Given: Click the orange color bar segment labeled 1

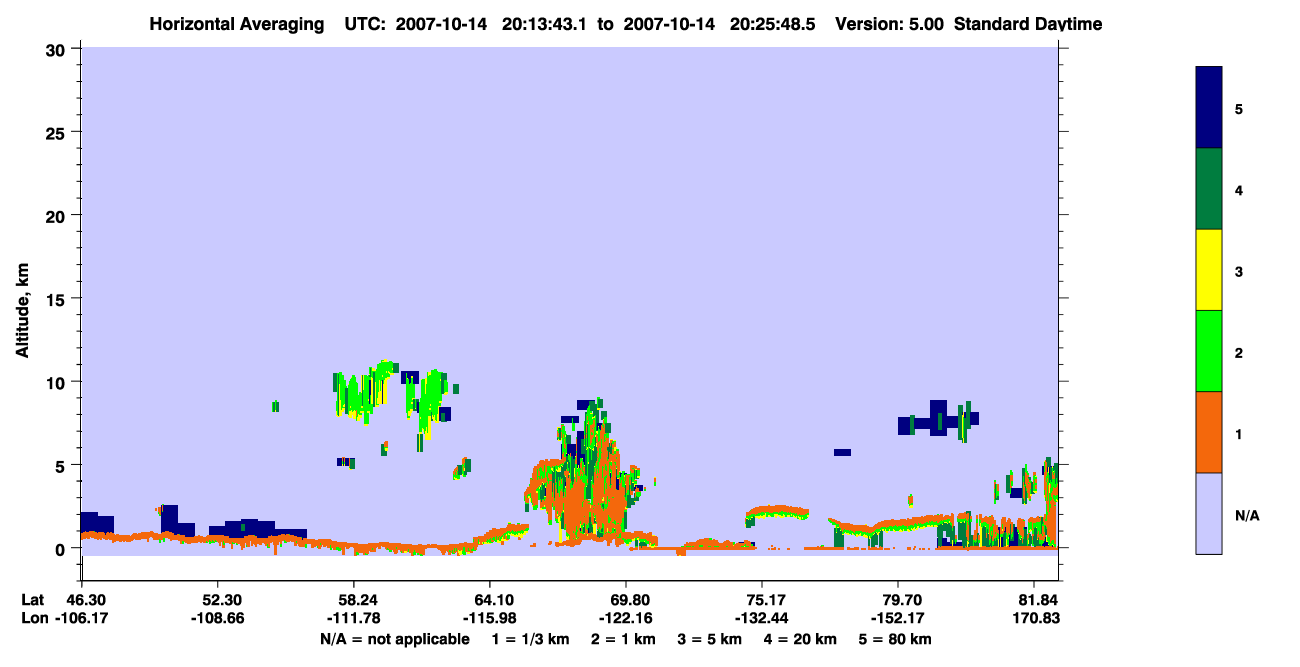Looking at the screenshot, I should click(1209, 432).
